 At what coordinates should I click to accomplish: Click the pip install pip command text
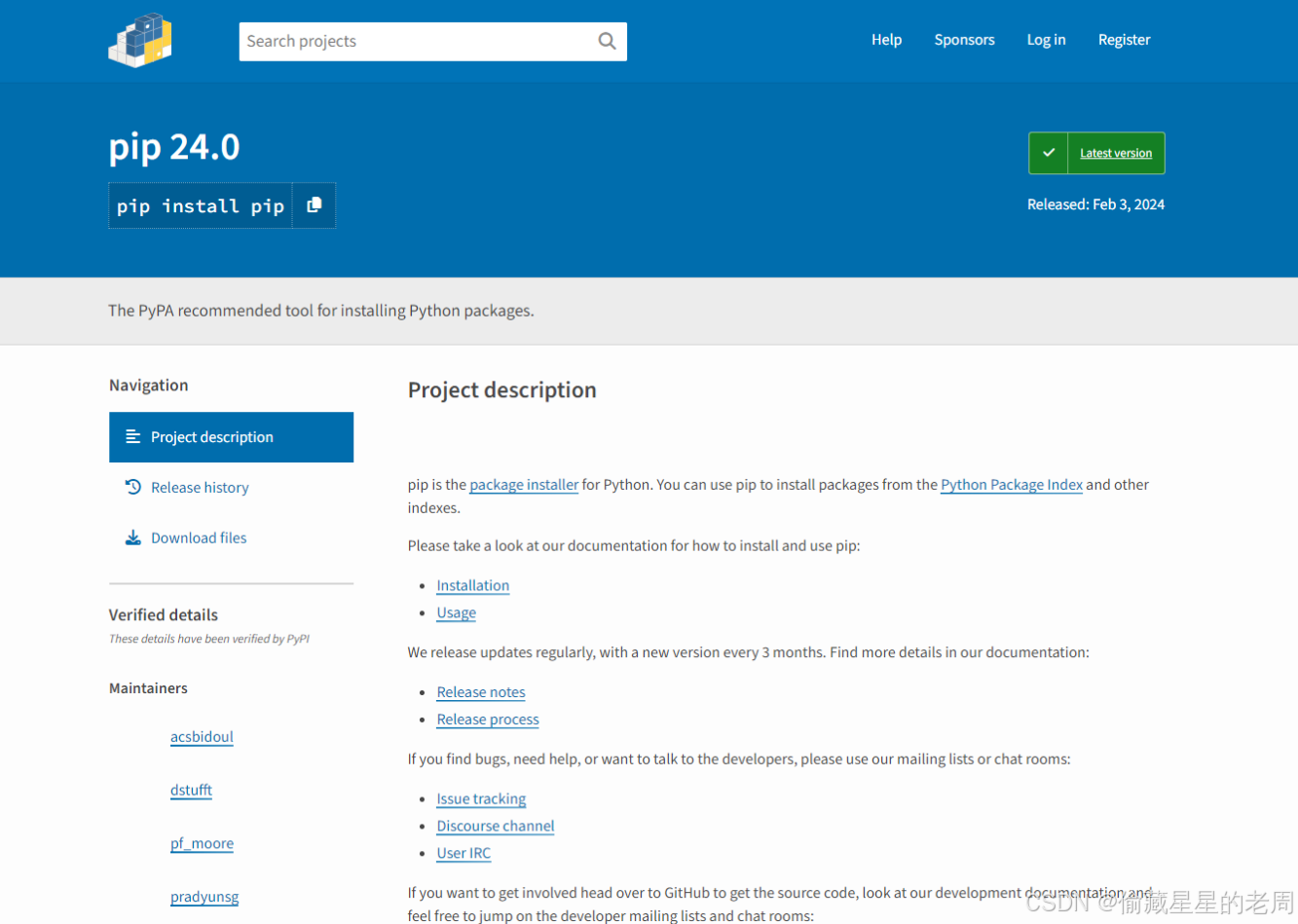point(201,206)
